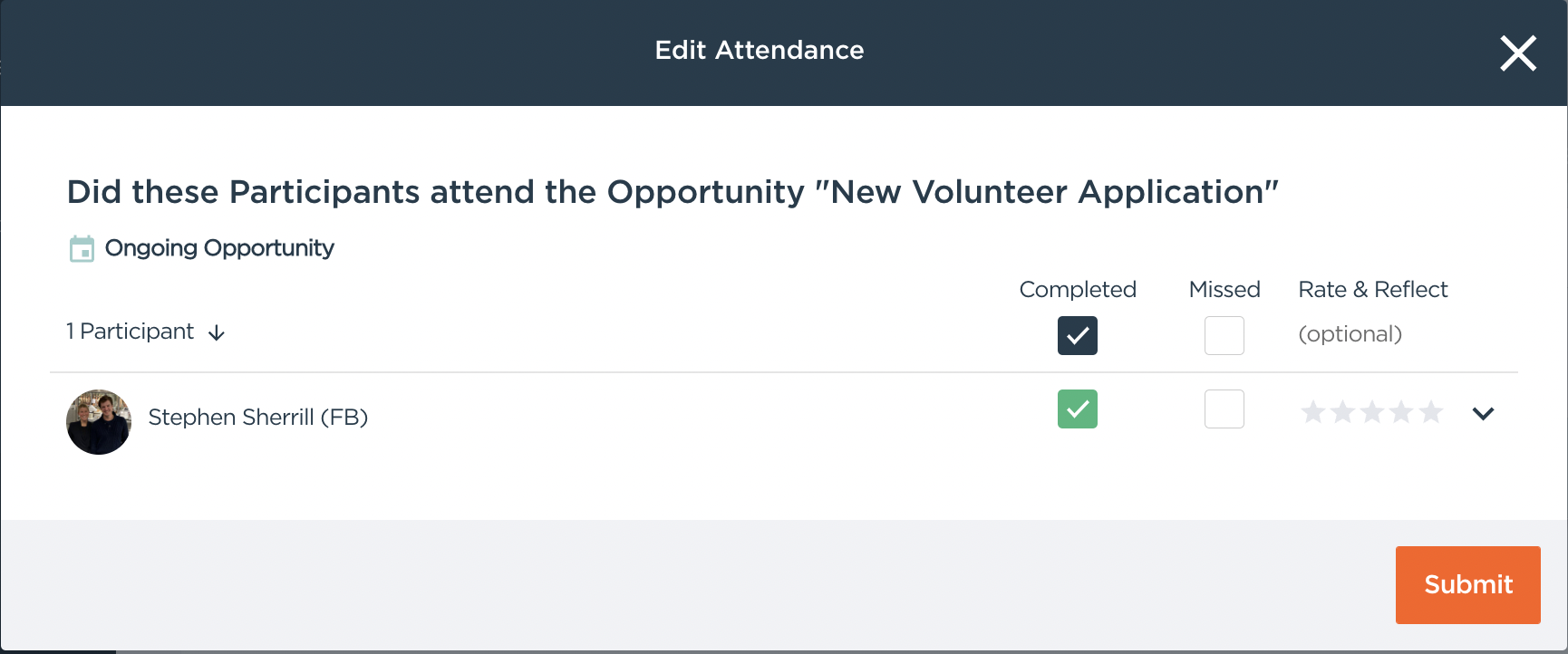Submit the attendance changes

click(x=1467, y=584)
